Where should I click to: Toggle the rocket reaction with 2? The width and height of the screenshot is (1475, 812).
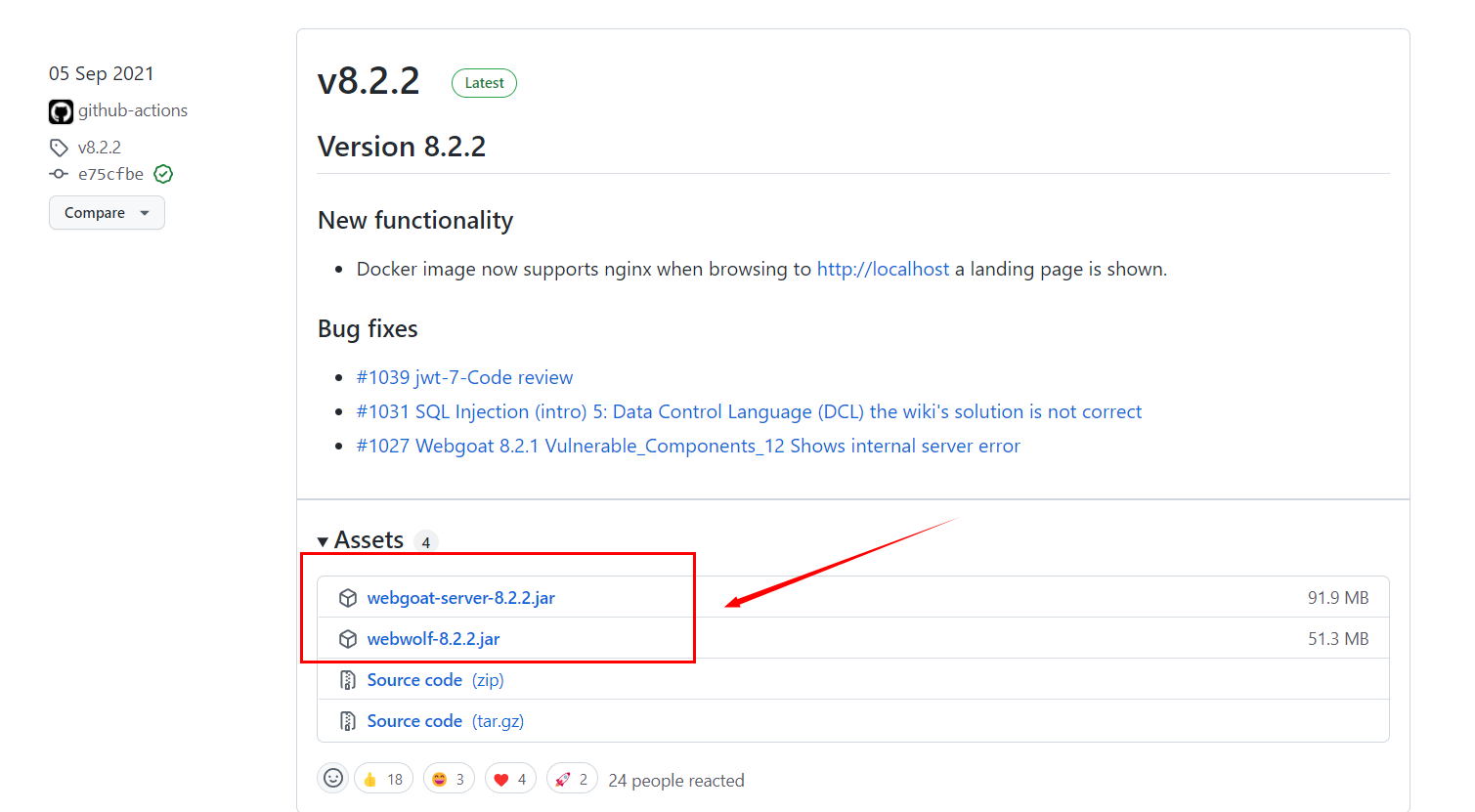click(x=572, y=779)
